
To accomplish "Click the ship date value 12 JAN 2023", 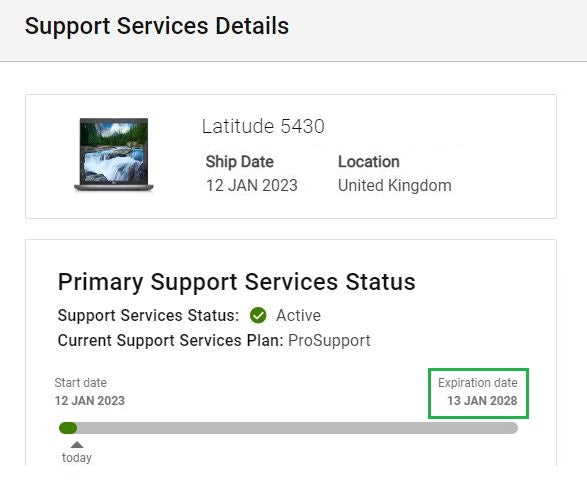I will tap(252, 185).
